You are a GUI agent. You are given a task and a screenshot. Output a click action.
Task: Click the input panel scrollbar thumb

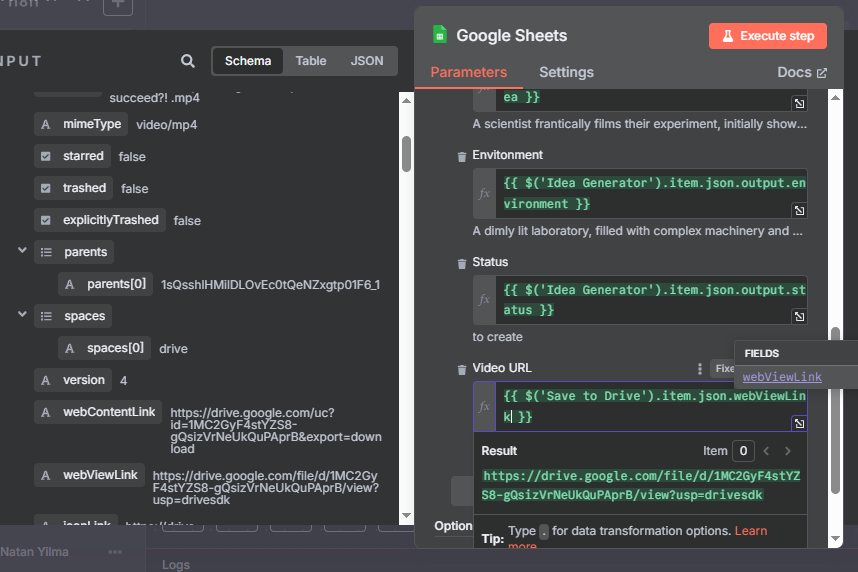pos(406,154)
